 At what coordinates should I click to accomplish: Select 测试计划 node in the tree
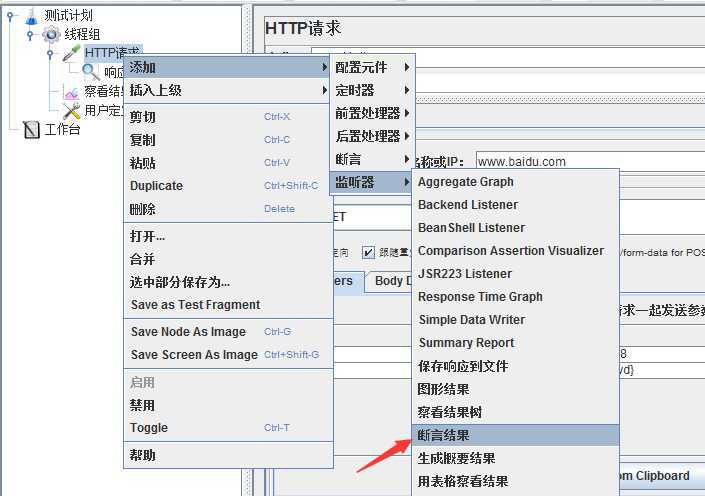point(68,16)
